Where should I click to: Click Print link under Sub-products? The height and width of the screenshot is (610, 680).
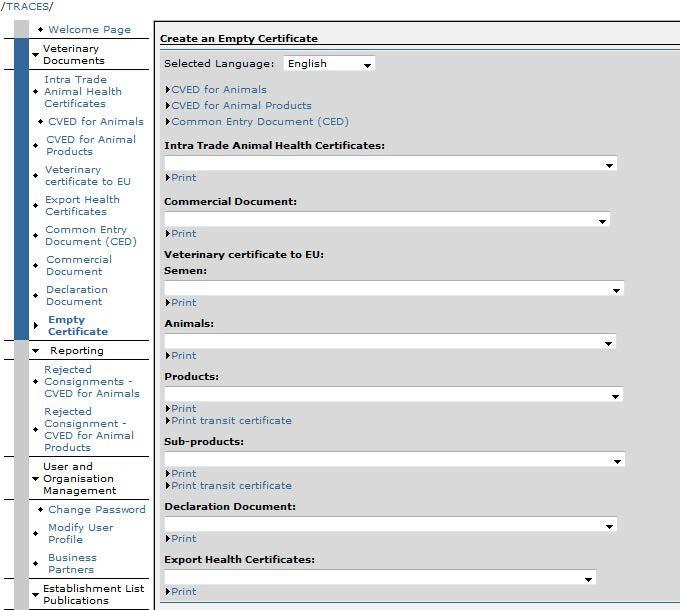[x=183, y=473]
